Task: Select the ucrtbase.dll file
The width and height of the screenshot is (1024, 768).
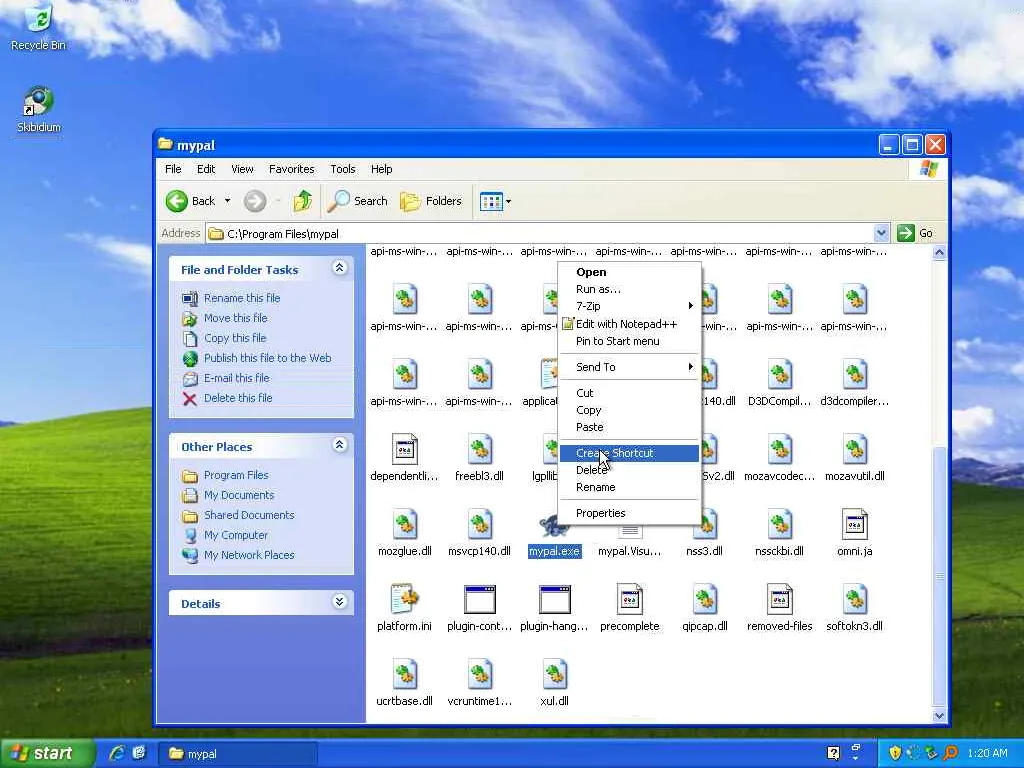Action: pos(404,683)
